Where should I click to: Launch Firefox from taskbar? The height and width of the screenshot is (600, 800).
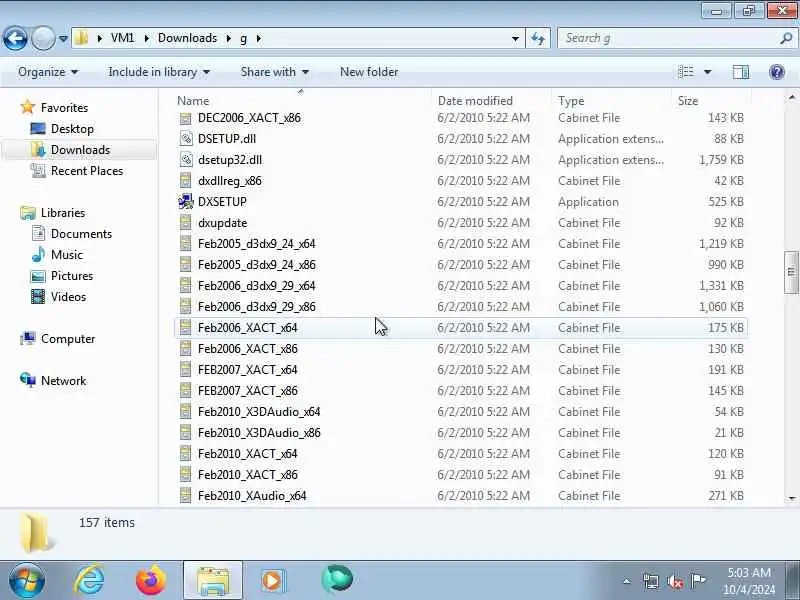coord(151,581)
